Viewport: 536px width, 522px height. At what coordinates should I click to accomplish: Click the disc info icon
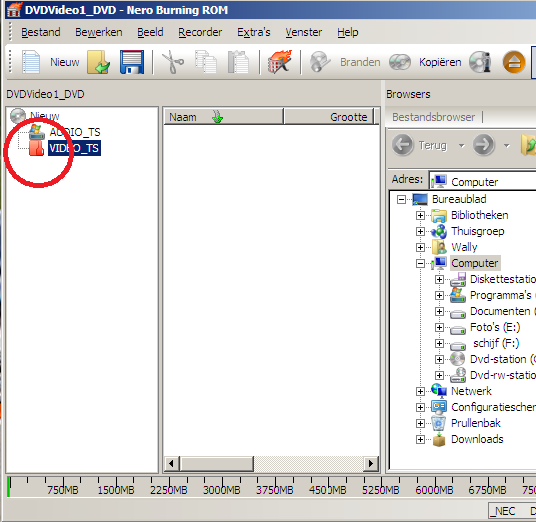click(x=480, y=62)
